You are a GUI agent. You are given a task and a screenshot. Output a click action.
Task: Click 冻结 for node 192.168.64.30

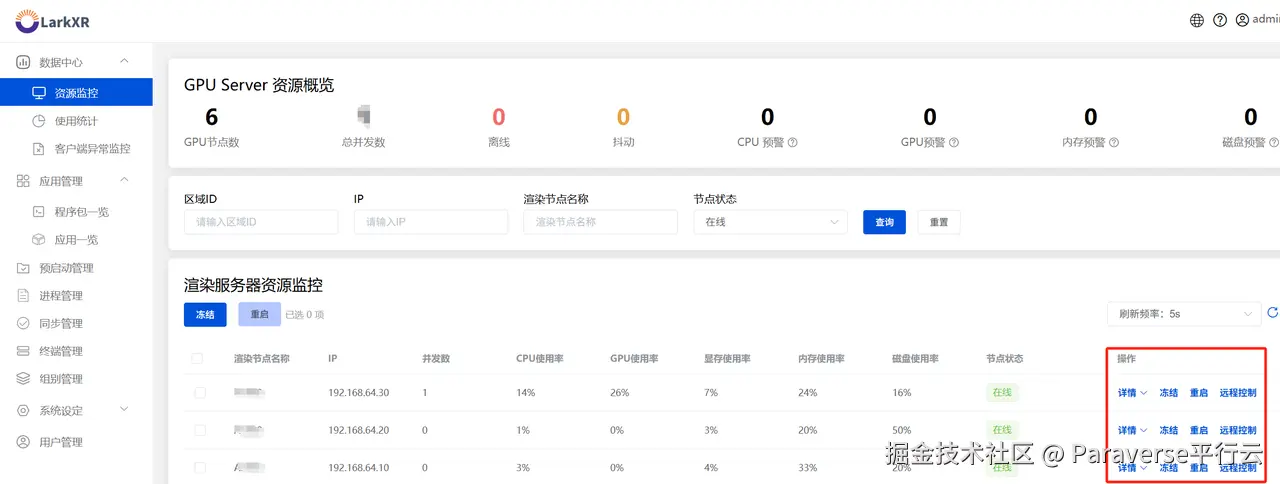coord(1168,393)
